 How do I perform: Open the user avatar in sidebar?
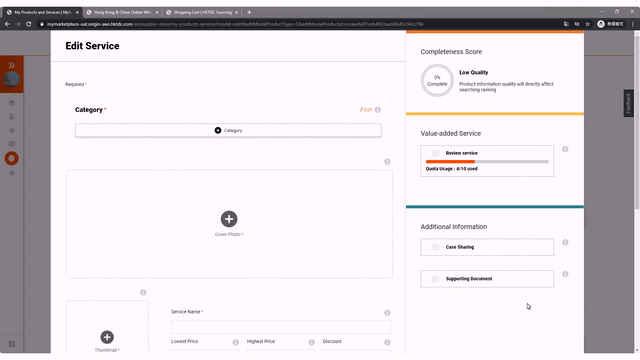11,79
